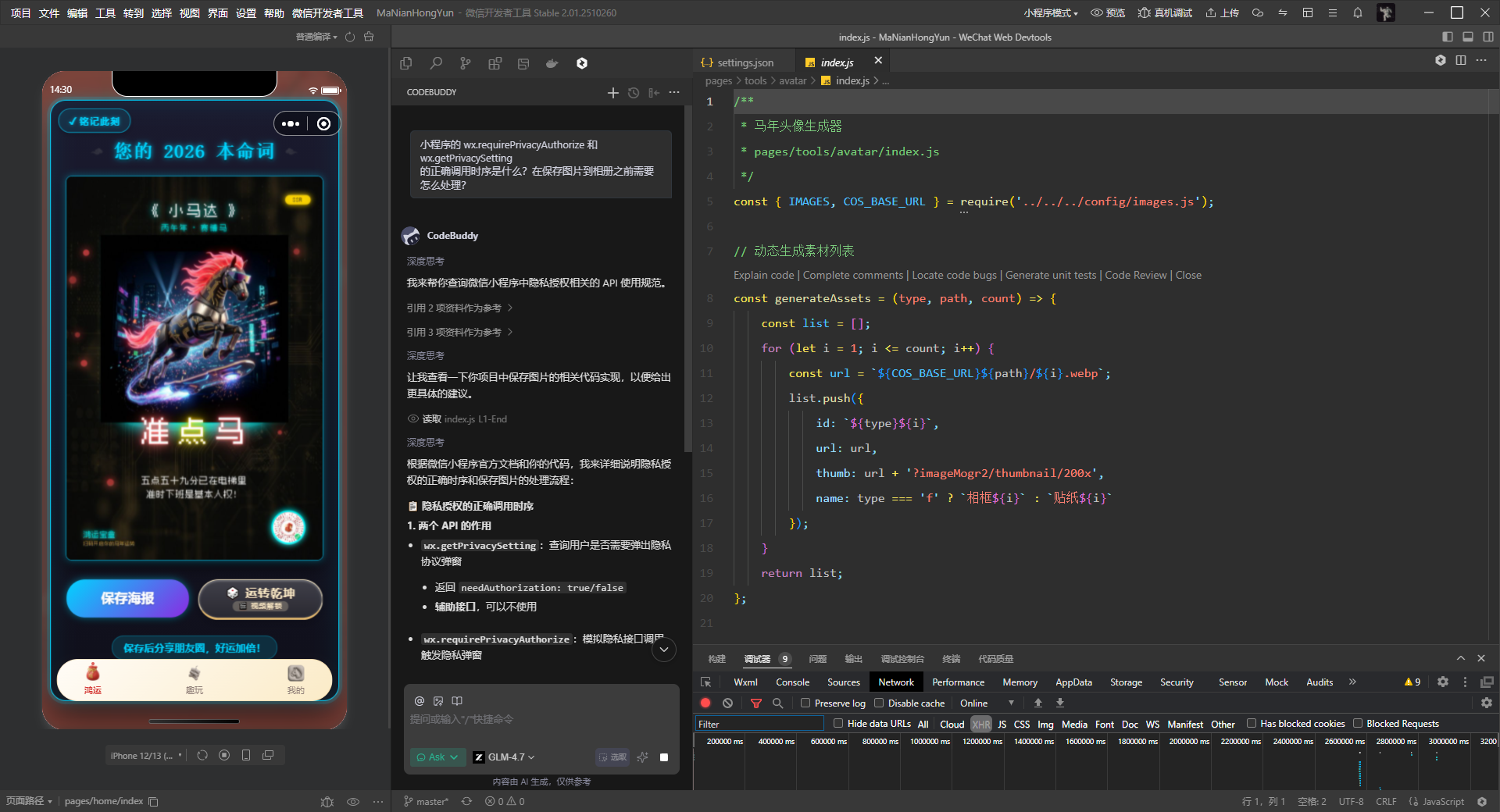Expand the iPhone 12/13 device selector
1500x812 pixels.
coord(146,755)
